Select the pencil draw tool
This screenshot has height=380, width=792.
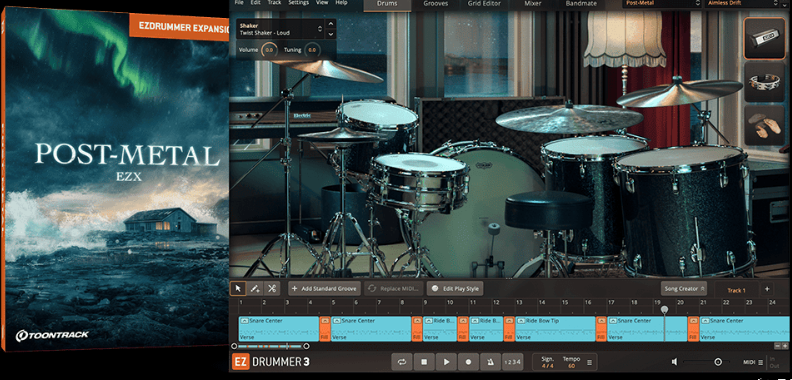pyautogui.click(x=255, y=289)
